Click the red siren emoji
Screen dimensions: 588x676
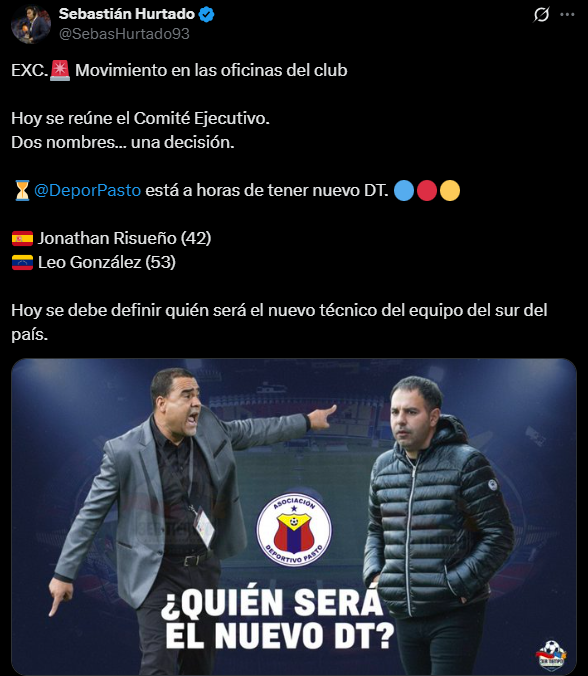(x=60, y=70)
